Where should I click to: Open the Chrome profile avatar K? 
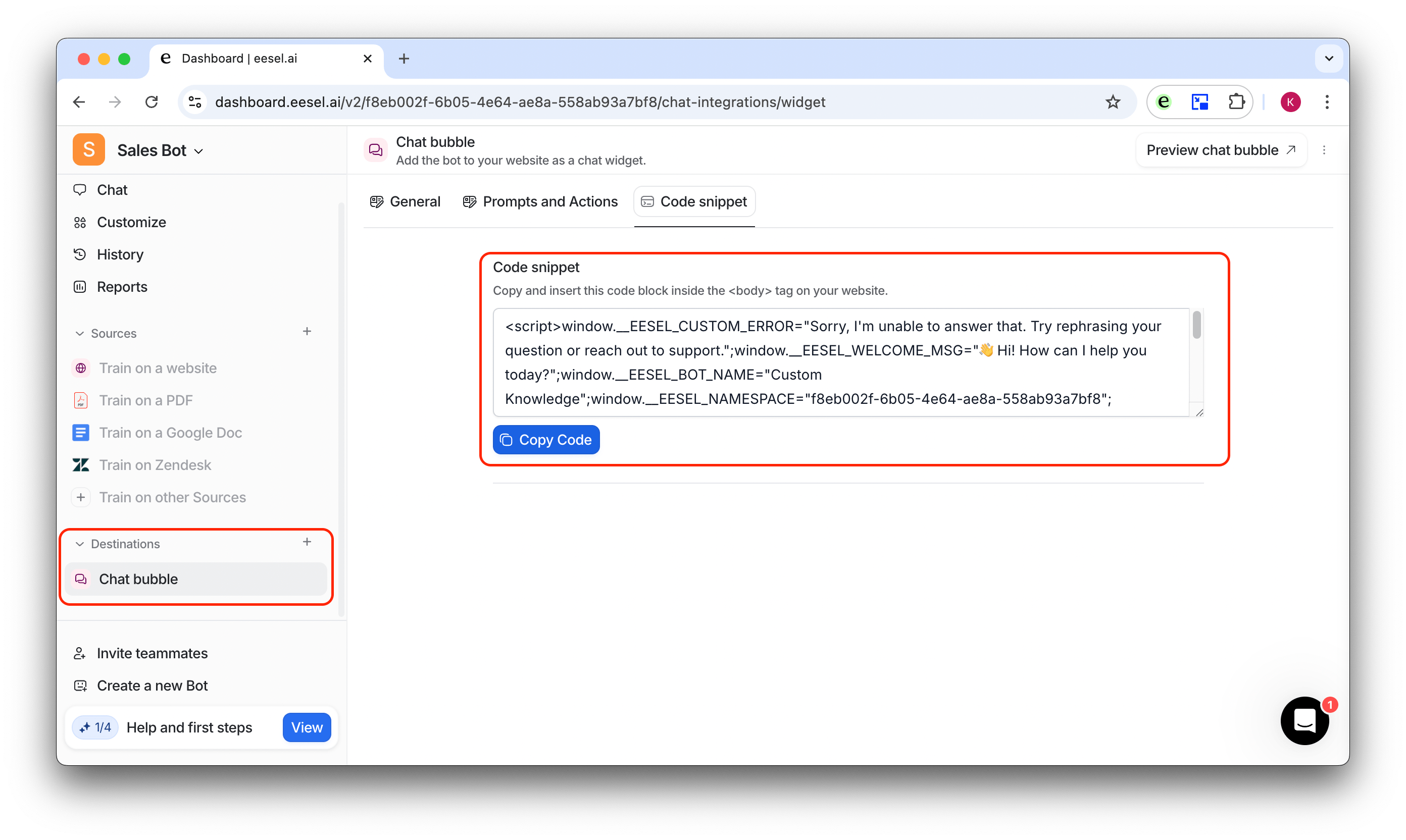click(1290, 102)
